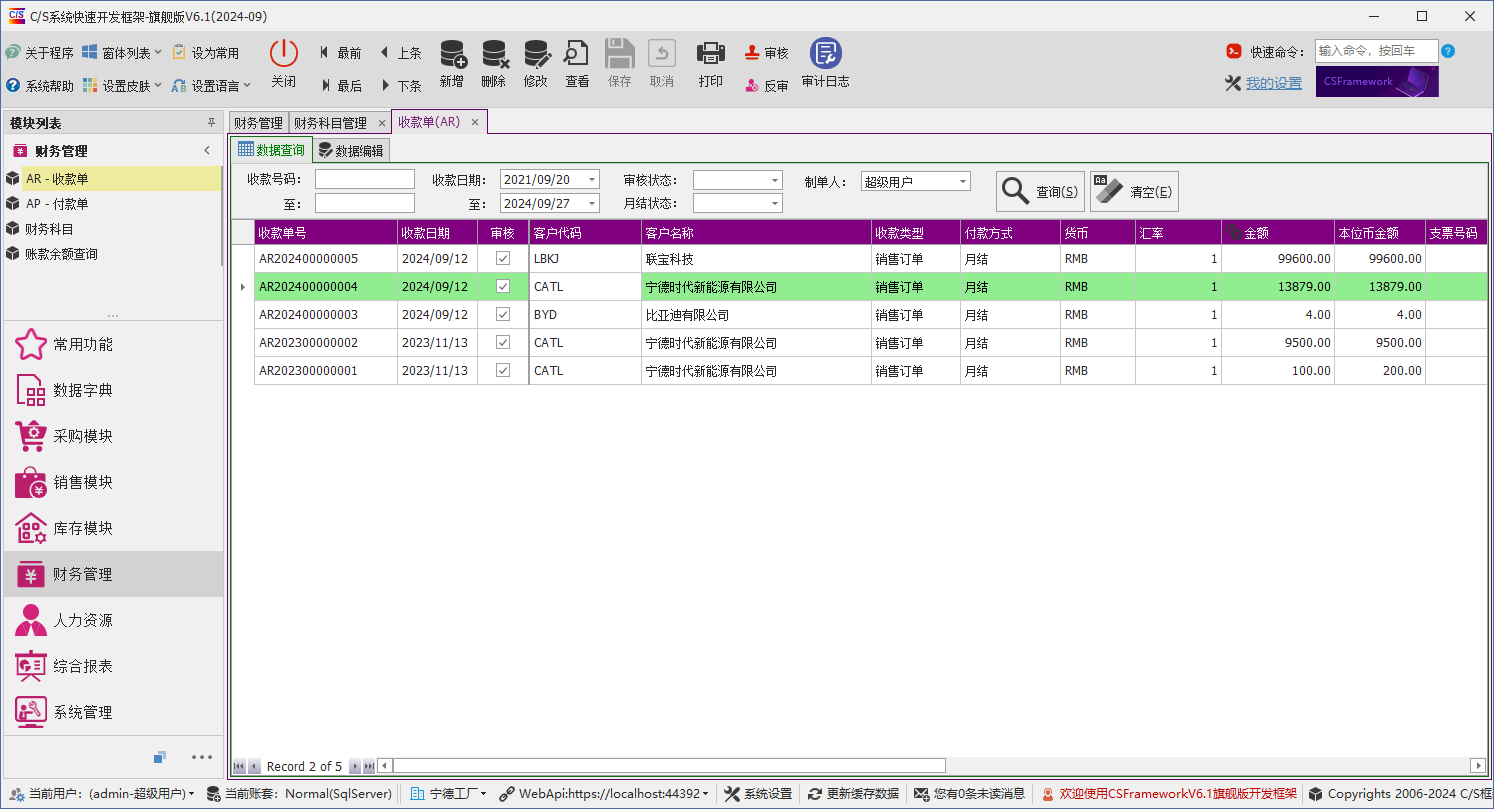This screenshot has width=1494, height=809.
Task: Open the 采购模块 cart module
Action: (x=112, y=436)
